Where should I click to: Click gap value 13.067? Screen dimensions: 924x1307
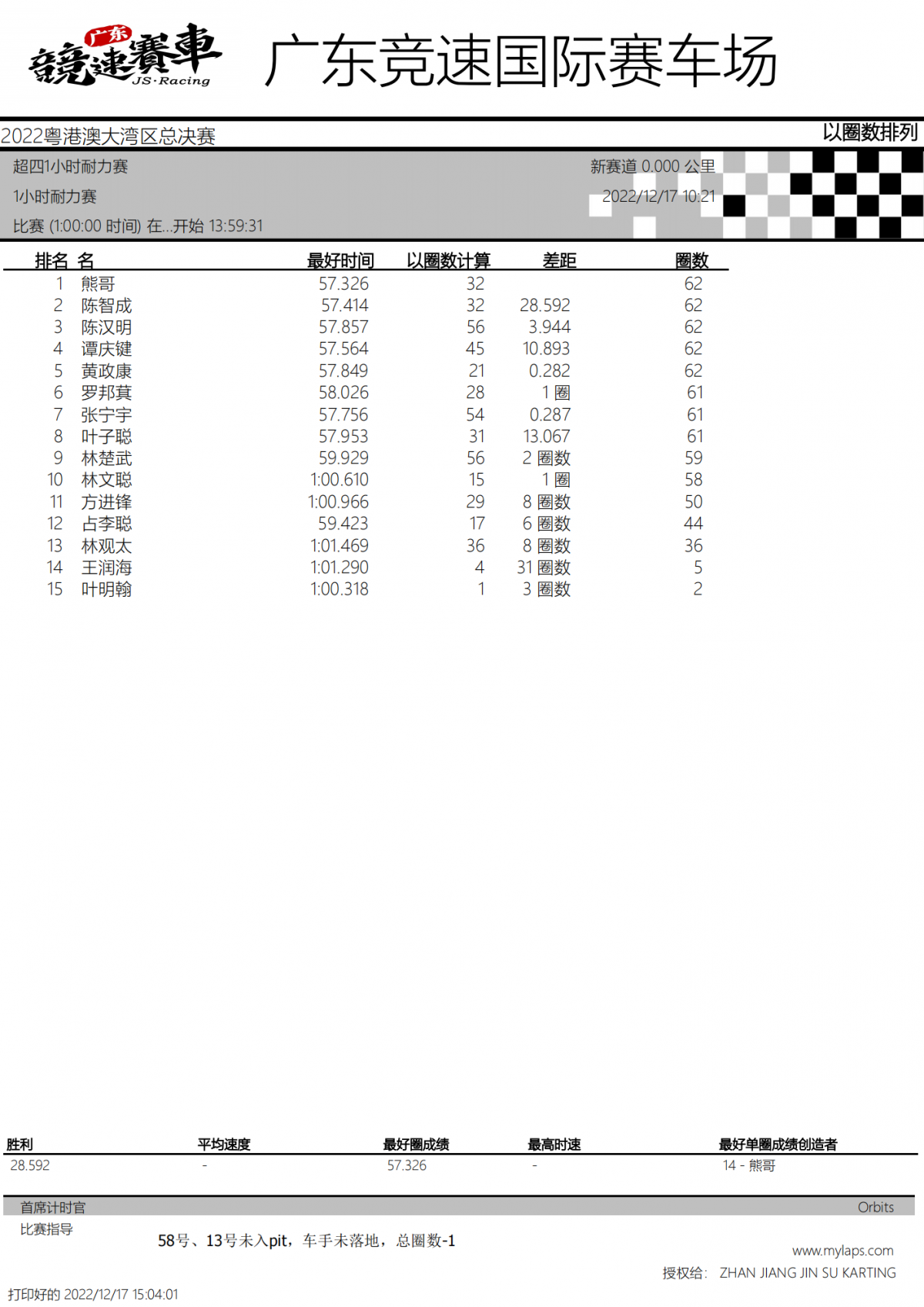[x=546, y=437]
